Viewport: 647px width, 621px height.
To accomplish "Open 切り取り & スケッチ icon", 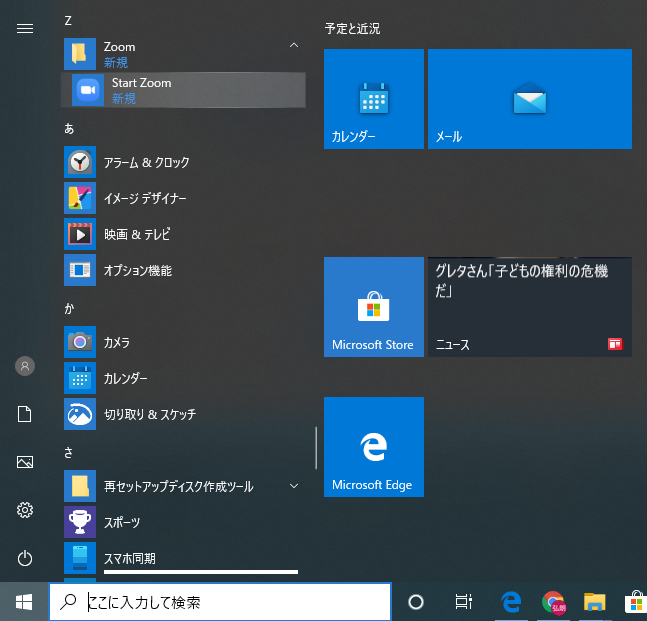I will (80, 414).
